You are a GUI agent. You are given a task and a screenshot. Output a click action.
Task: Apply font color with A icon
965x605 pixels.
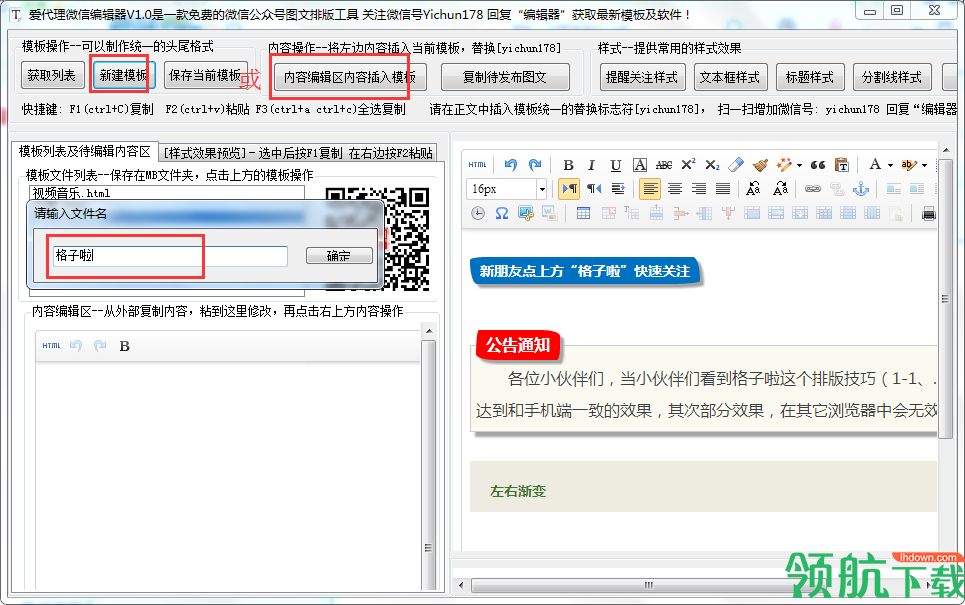[875, 165]
